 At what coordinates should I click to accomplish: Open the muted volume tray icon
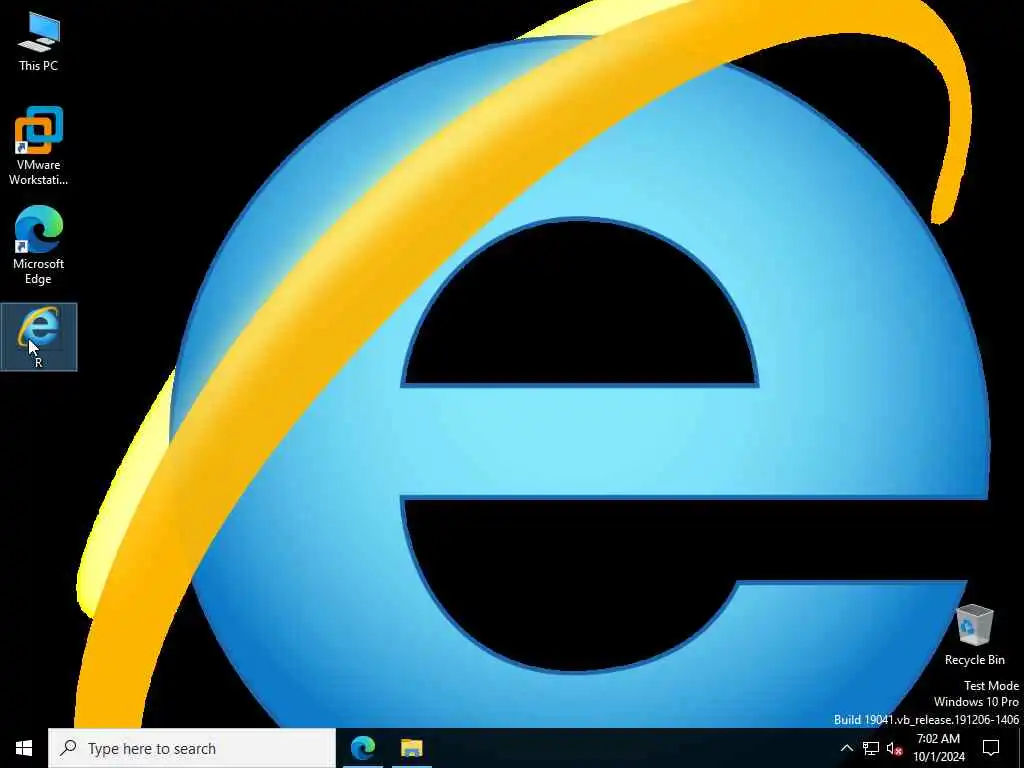point(894,748)
